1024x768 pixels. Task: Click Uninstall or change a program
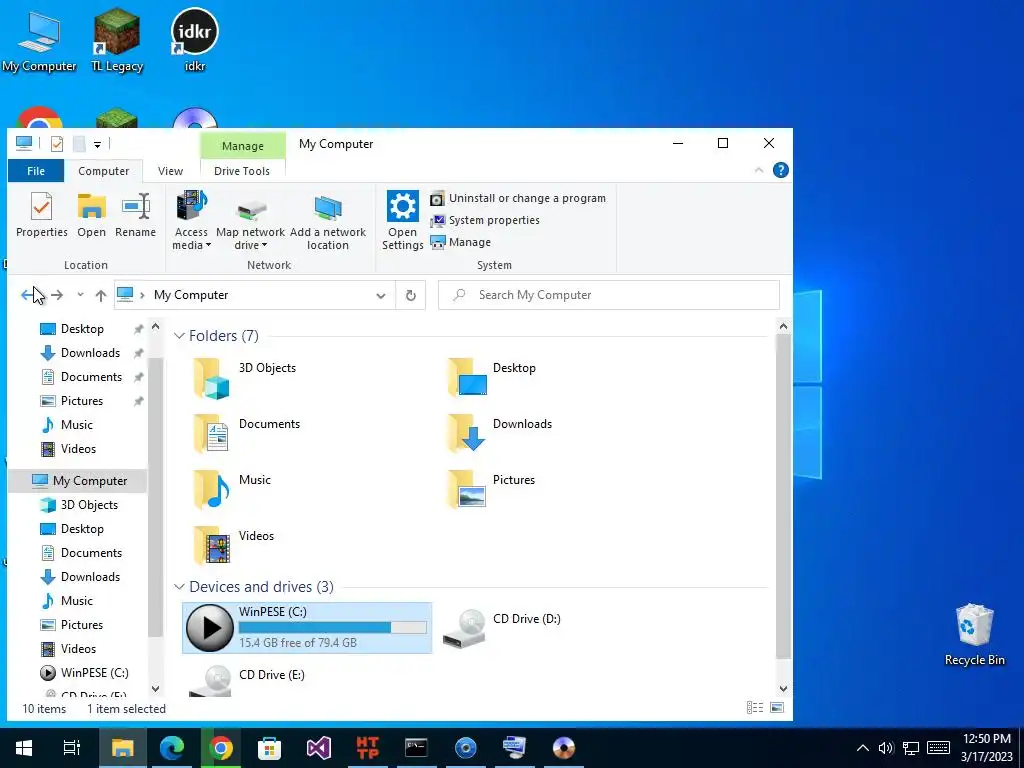(518, 198)
